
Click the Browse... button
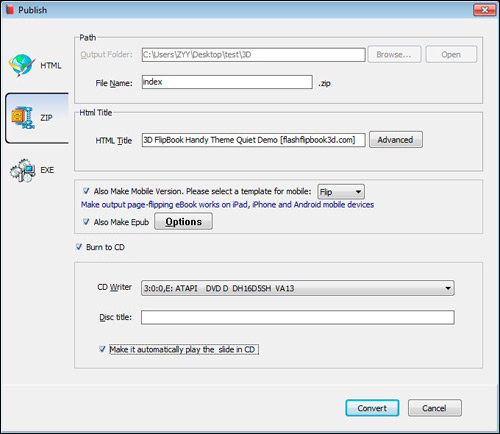pyautogui.click(x=394, y=54)
